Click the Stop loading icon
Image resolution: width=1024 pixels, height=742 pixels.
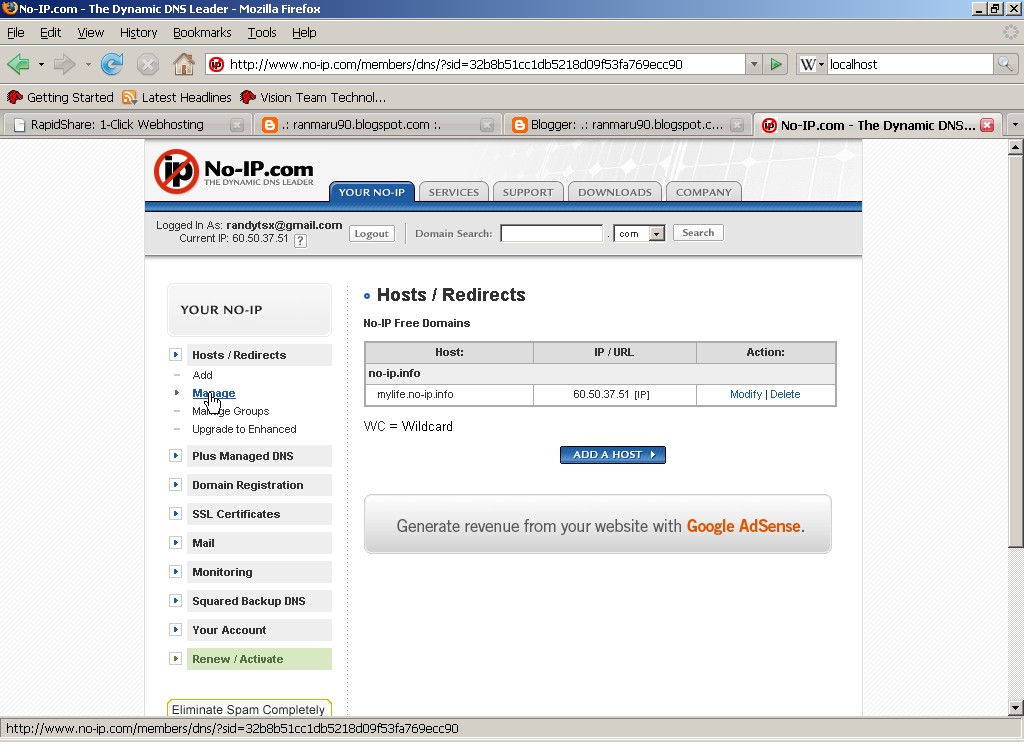[148, 64]
